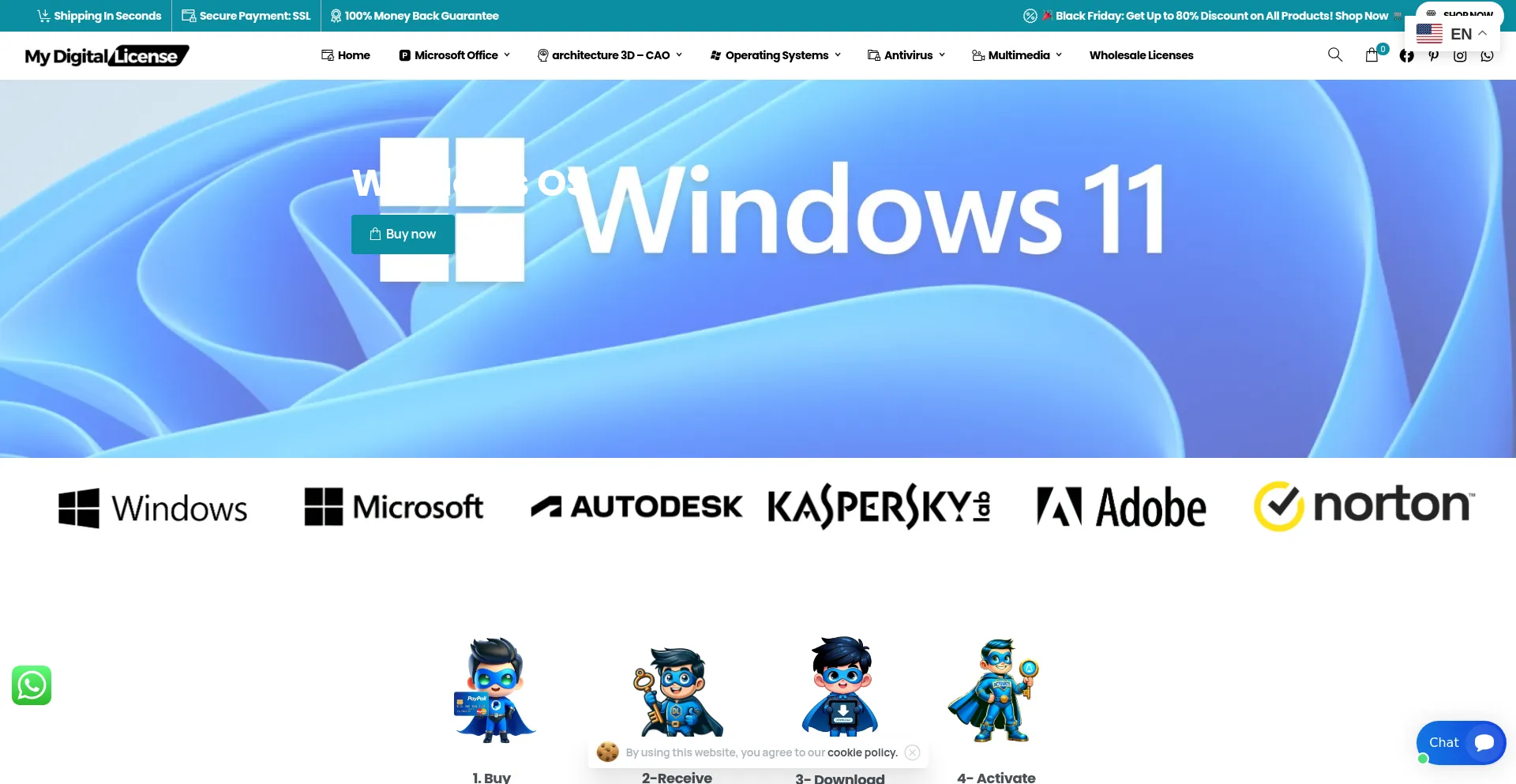Click the Secure Payment SSL icon
The image size is (1516, 784).
[189, 16]
